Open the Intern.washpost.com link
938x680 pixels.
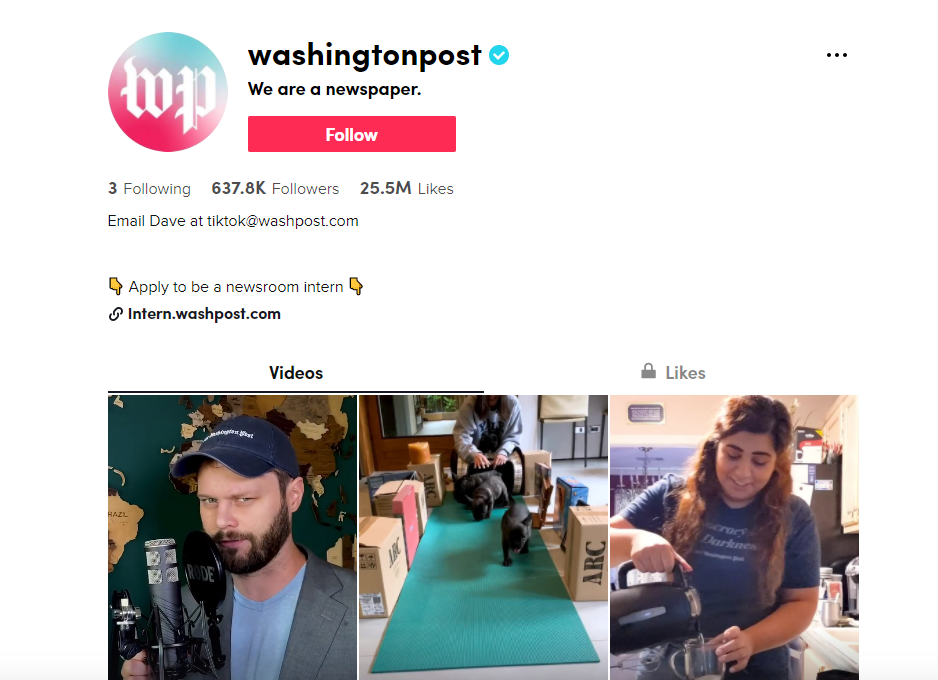pyautogui.click(x=204, y=314)
